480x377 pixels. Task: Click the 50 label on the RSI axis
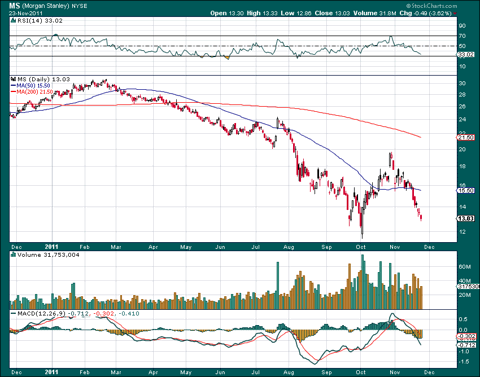click(463, 46)
